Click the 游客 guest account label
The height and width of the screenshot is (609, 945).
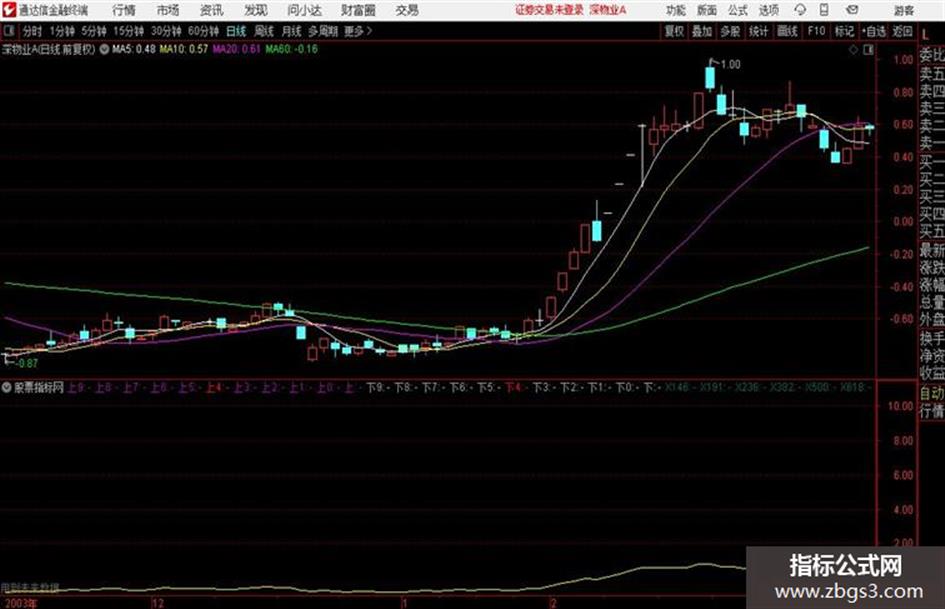903,10
